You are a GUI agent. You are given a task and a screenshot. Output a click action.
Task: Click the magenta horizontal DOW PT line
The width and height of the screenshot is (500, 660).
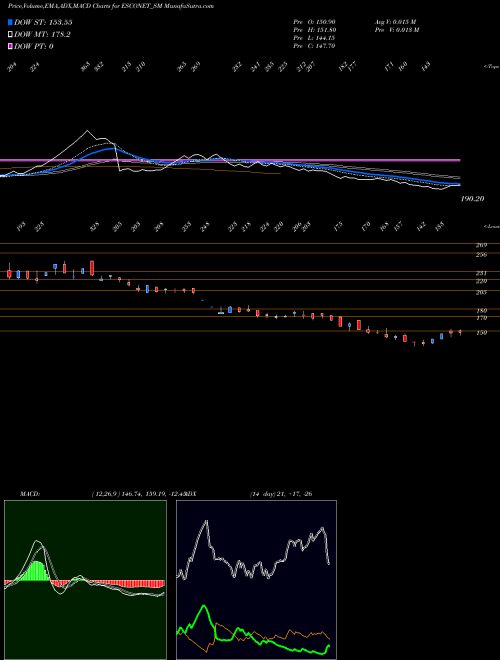click(x=230, y=160)
